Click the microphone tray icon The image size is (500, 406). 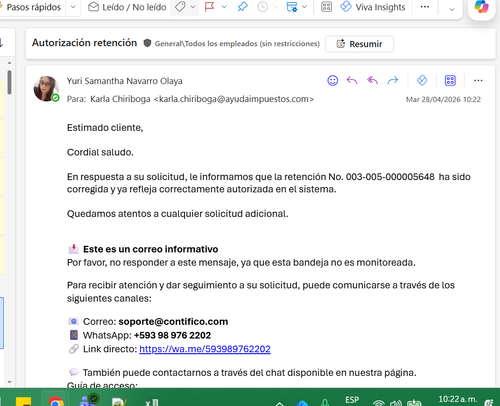(325, 403)
